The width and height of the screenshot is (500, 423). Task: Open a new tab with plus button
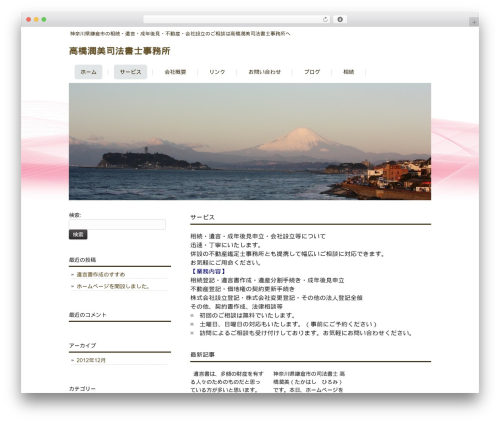(x=474, y=22)
